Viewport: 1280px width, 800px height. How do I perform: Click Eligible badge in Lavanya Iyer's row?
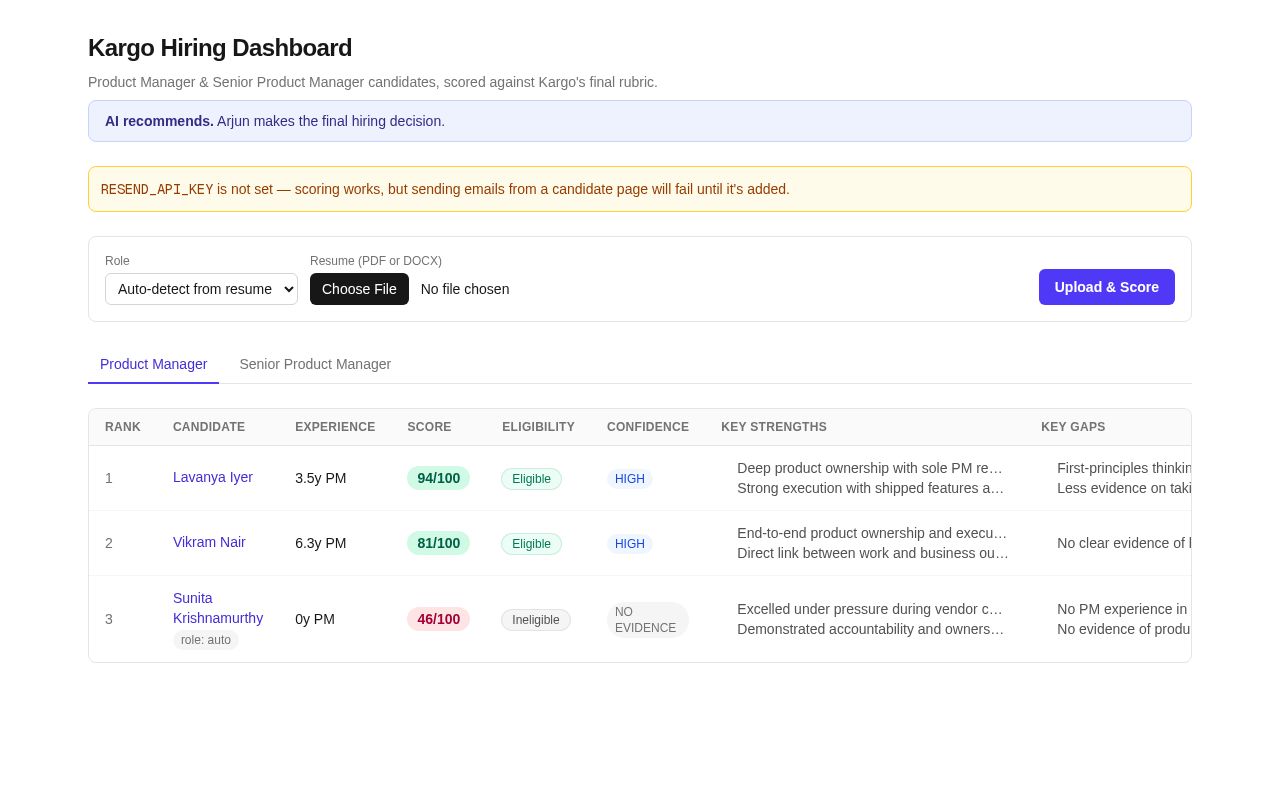531,479
